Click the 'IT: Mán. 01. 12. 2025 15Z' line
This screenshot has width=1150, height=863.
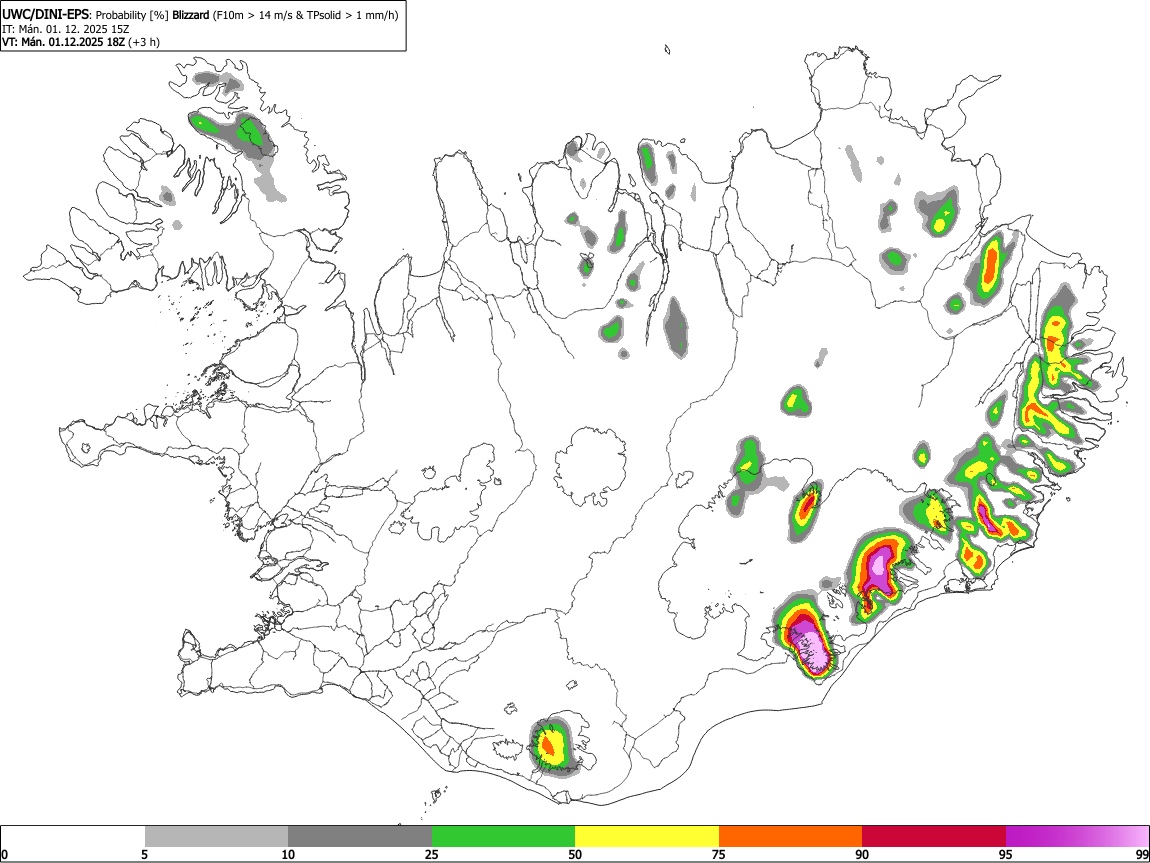coord(65,29)
